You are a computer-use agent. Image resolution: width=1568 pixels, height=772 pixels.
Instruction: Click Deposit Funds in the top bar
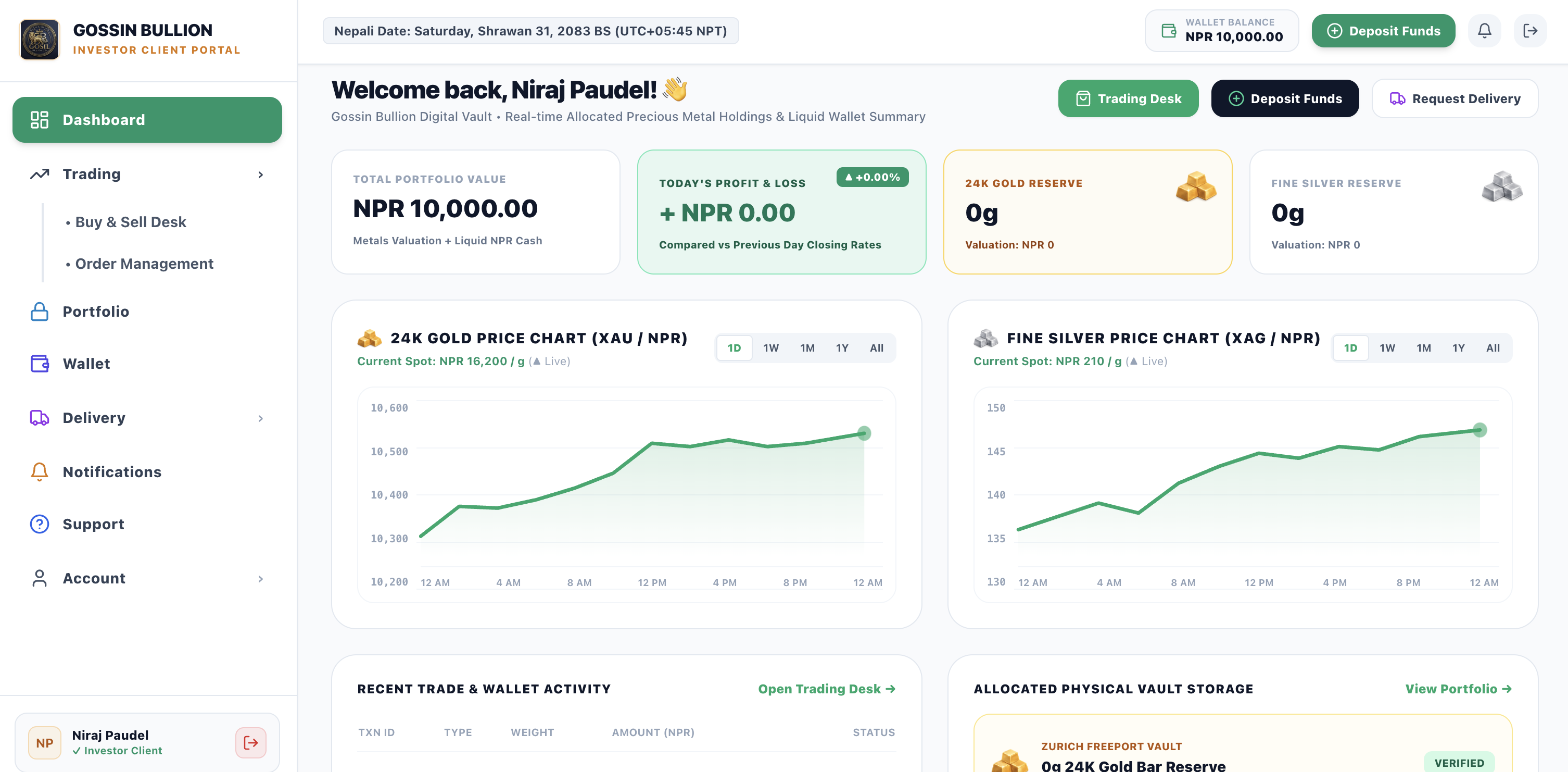1383,30
